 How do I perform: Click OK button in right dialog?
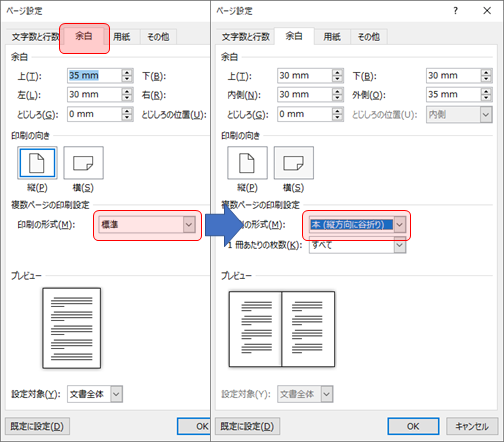click(413, 426)
